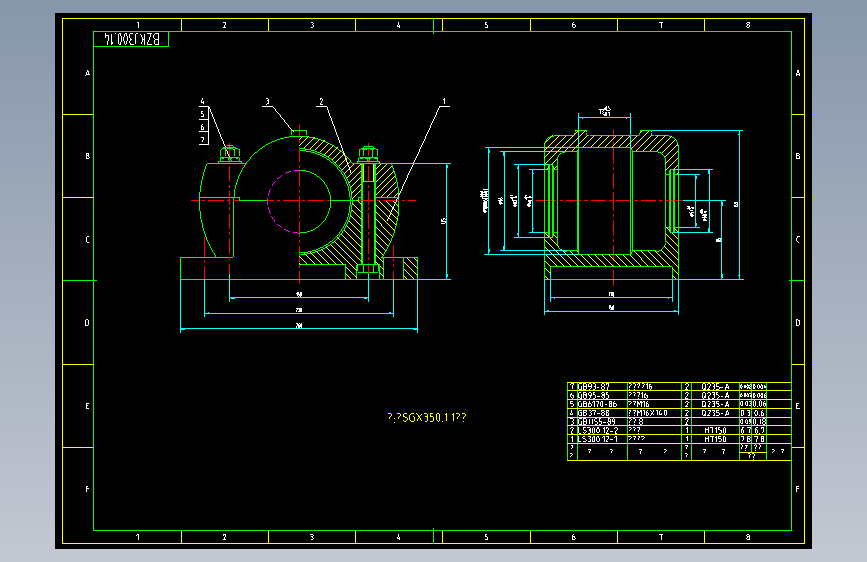Viewport: 867px width, 562px height.
Task: Click boxed callout number 7 in stack
Action: click(x=203, y=139)
